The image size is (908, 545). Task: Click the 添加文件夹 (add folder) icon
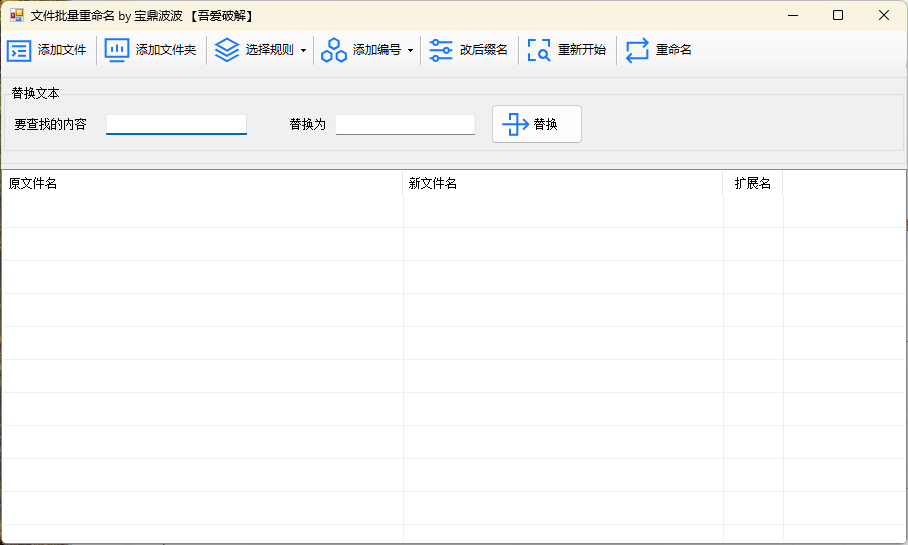coord(117,50)
